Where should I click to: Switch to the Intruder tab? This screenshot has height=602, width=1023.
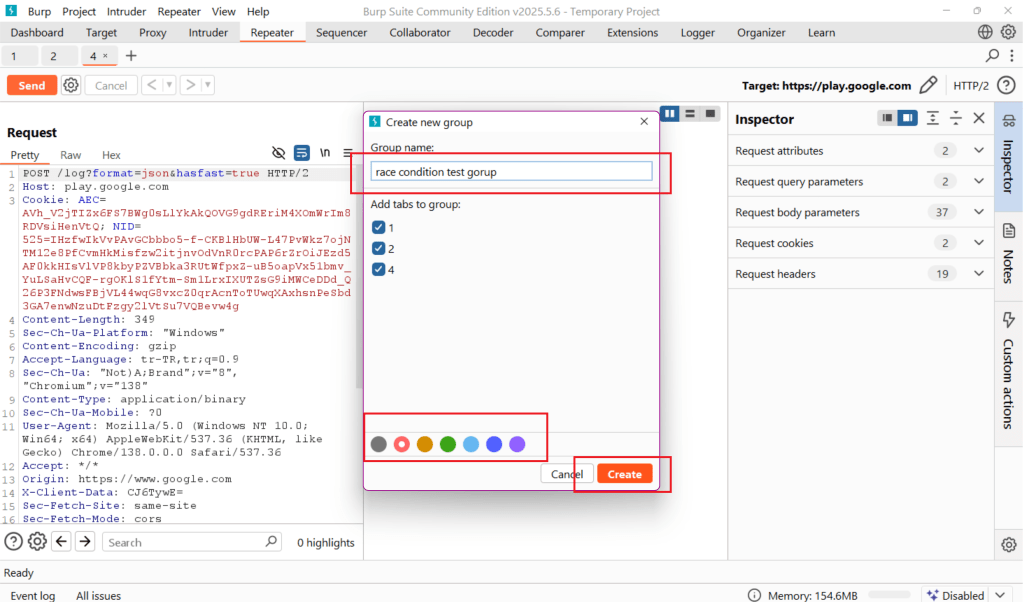click(208, 33)
